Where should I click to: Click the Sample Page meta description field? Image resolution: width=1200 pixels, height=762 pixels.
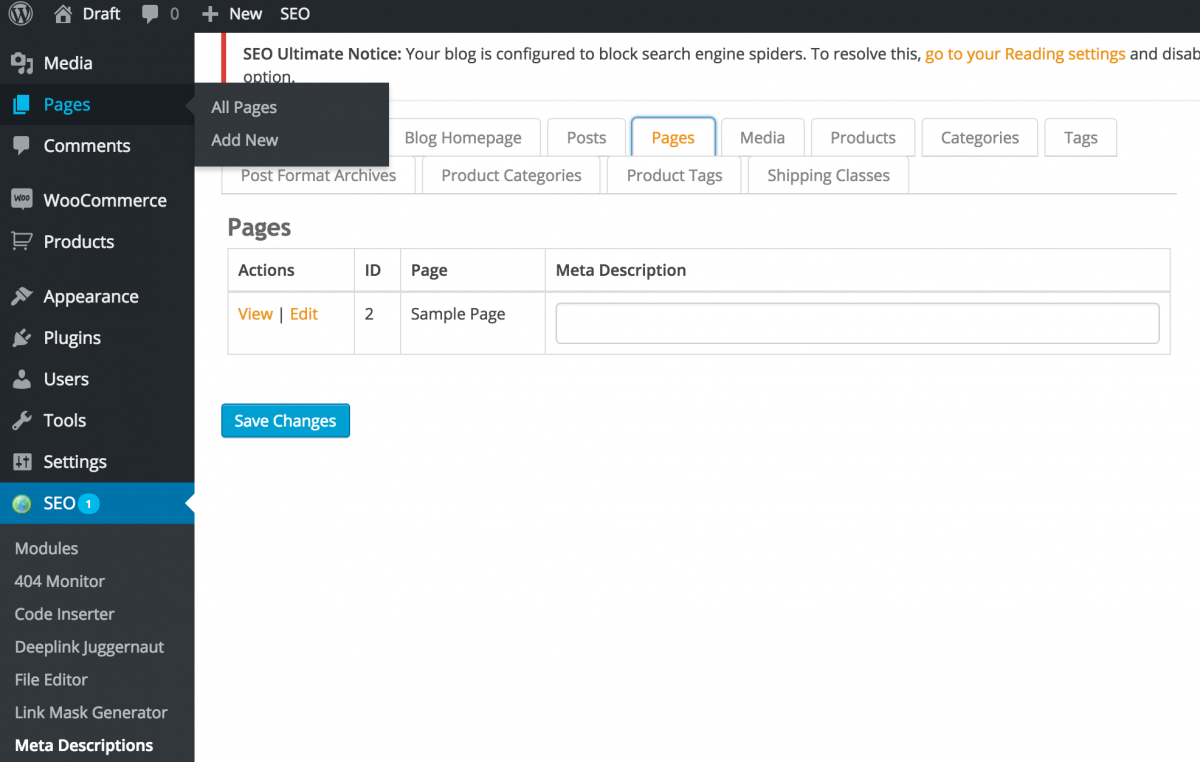(855, 322)
